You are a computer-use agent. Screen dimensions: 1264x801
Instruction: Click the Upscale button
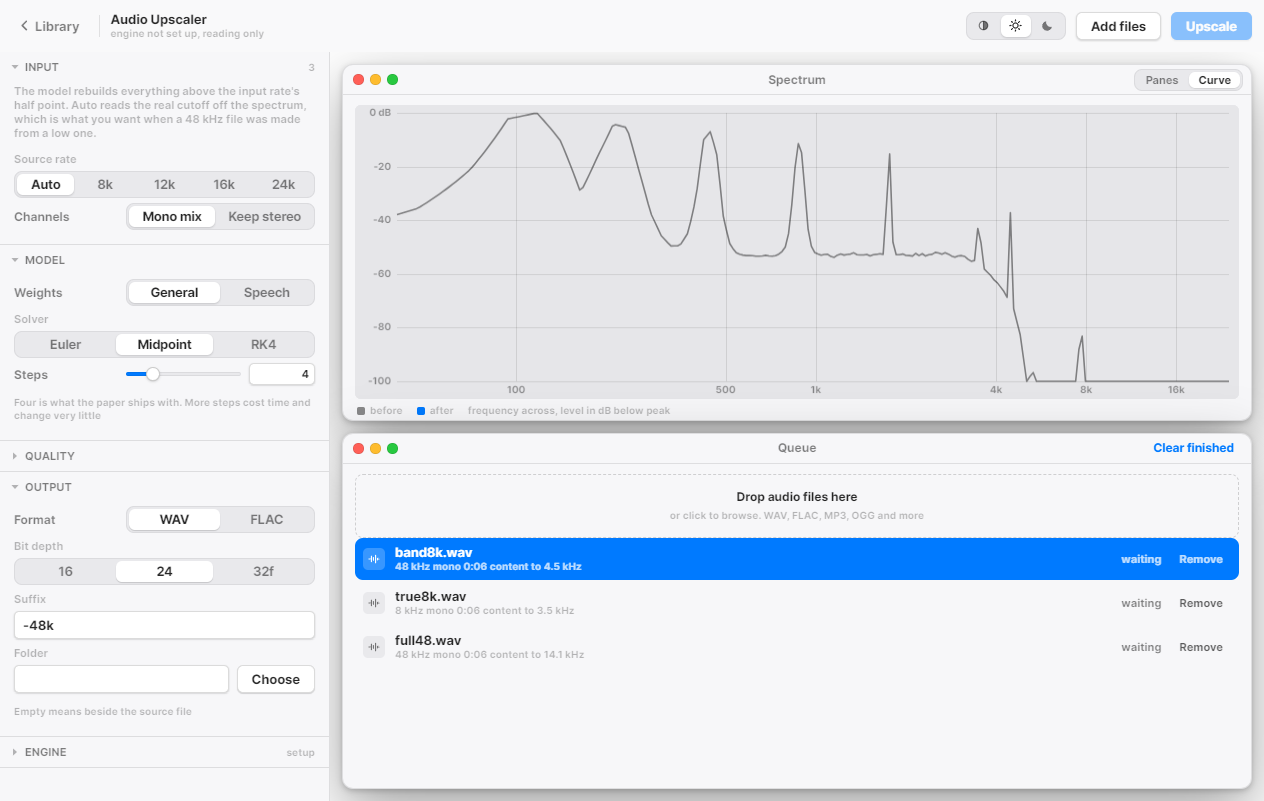(x=1211, y=26)
